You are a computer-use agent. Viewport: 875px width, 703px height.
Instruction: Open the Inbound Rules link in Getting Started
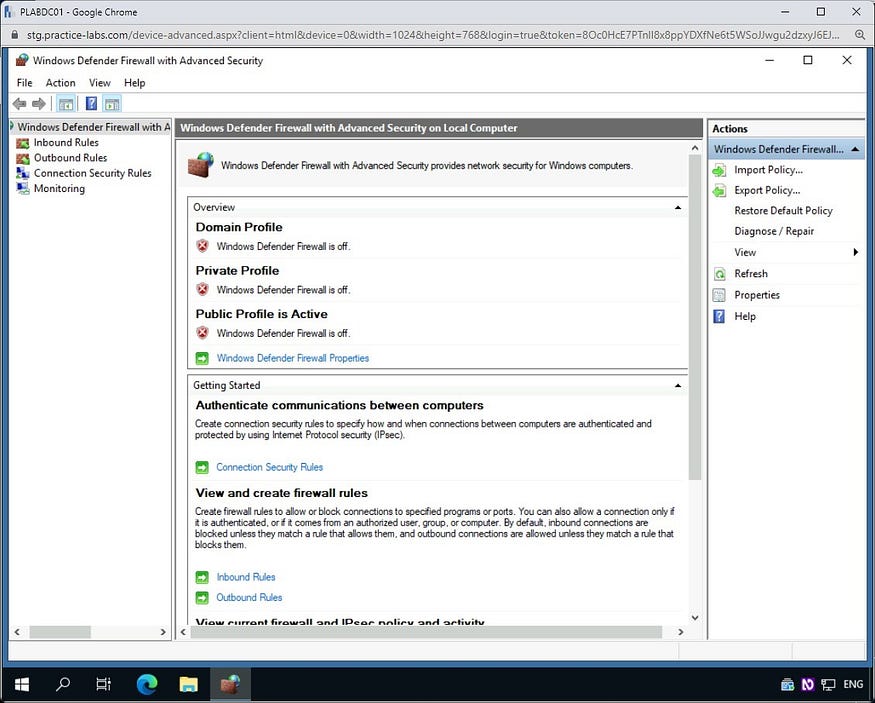pyautogui.click(x=246, y=577)
